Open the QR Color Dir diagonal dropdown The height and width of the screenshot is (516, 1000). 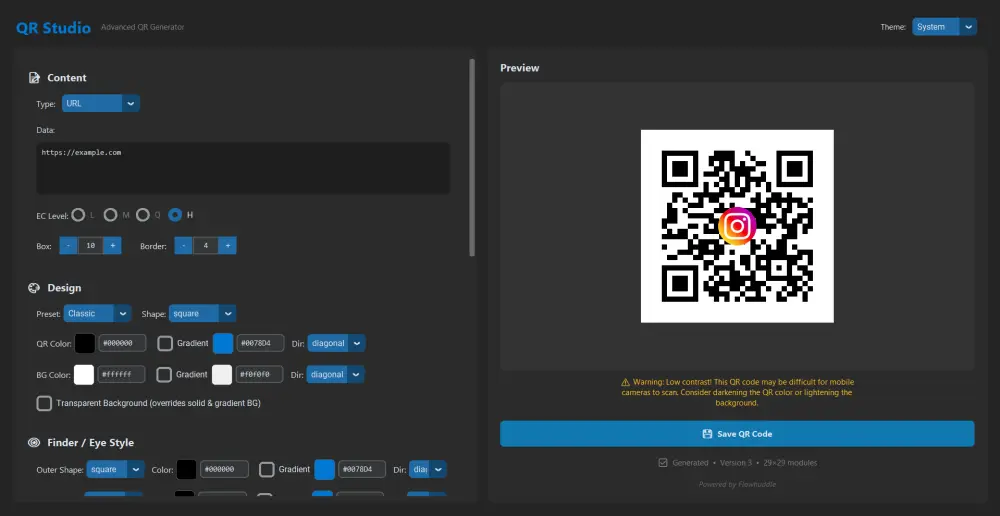(x=337, y=343)
